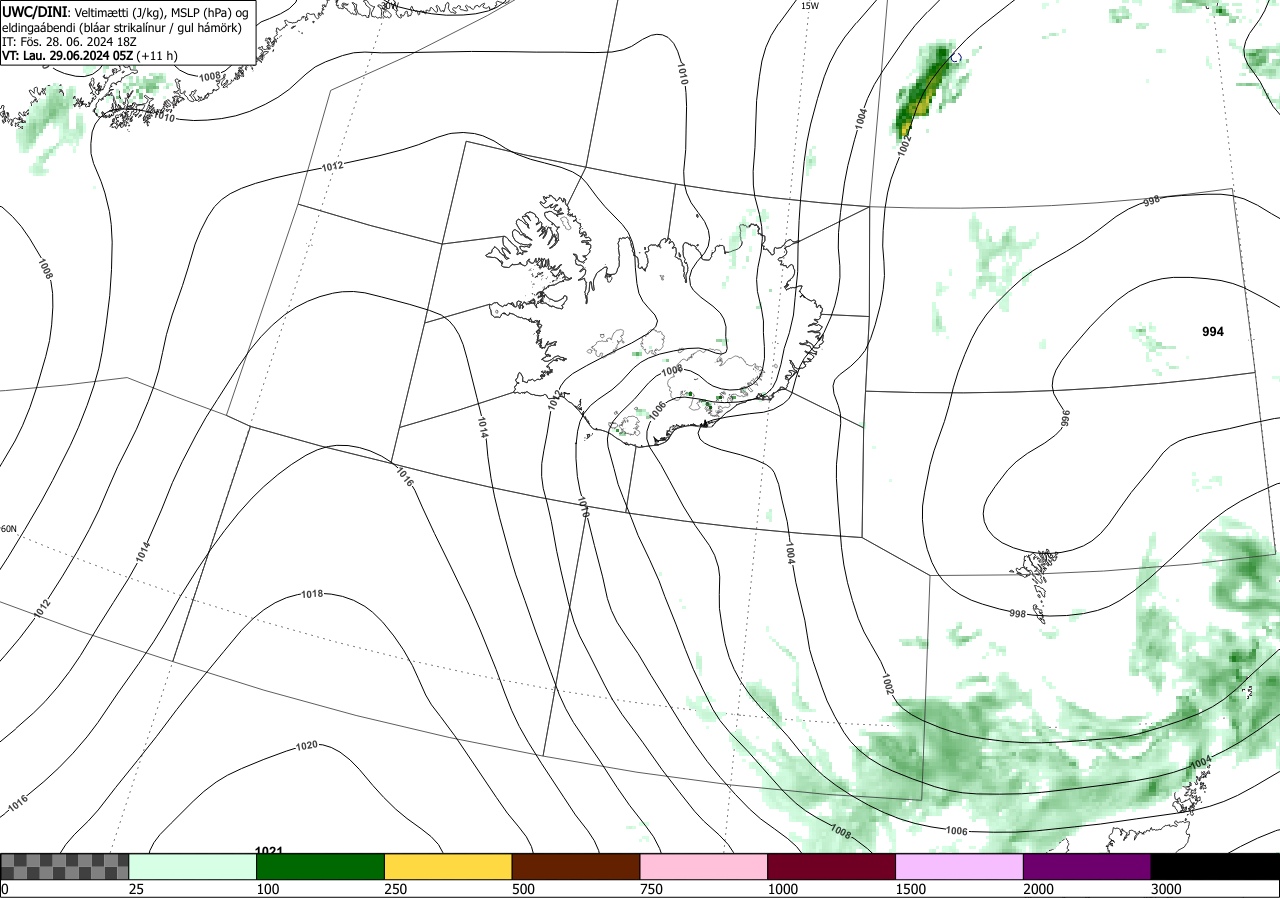Click the 3000 value on the legend scale
This screenshot has width=1280, height=898.
[1166, 889]
